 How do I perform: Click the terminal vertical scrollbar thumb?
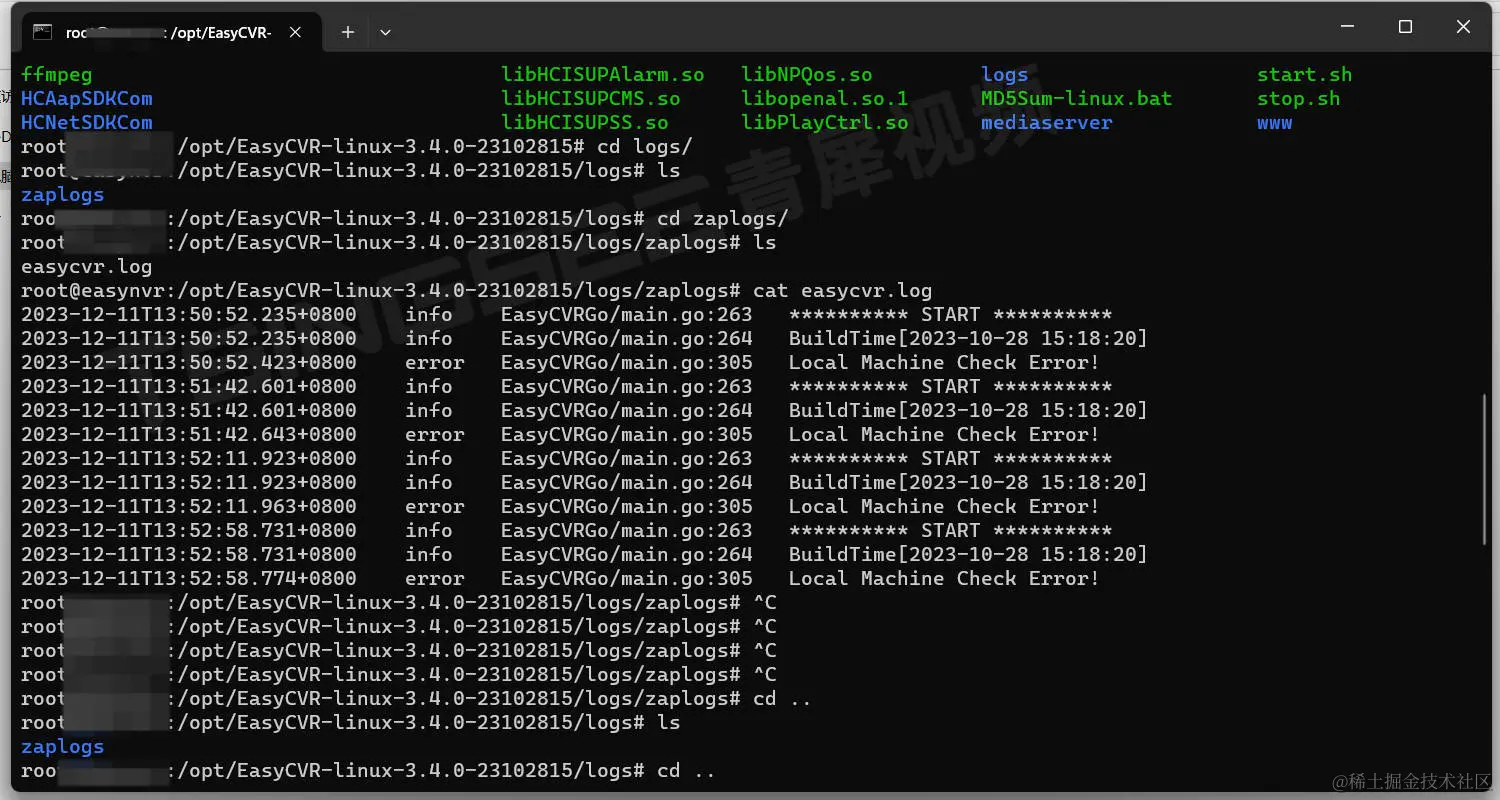(x=1484, y=470)
